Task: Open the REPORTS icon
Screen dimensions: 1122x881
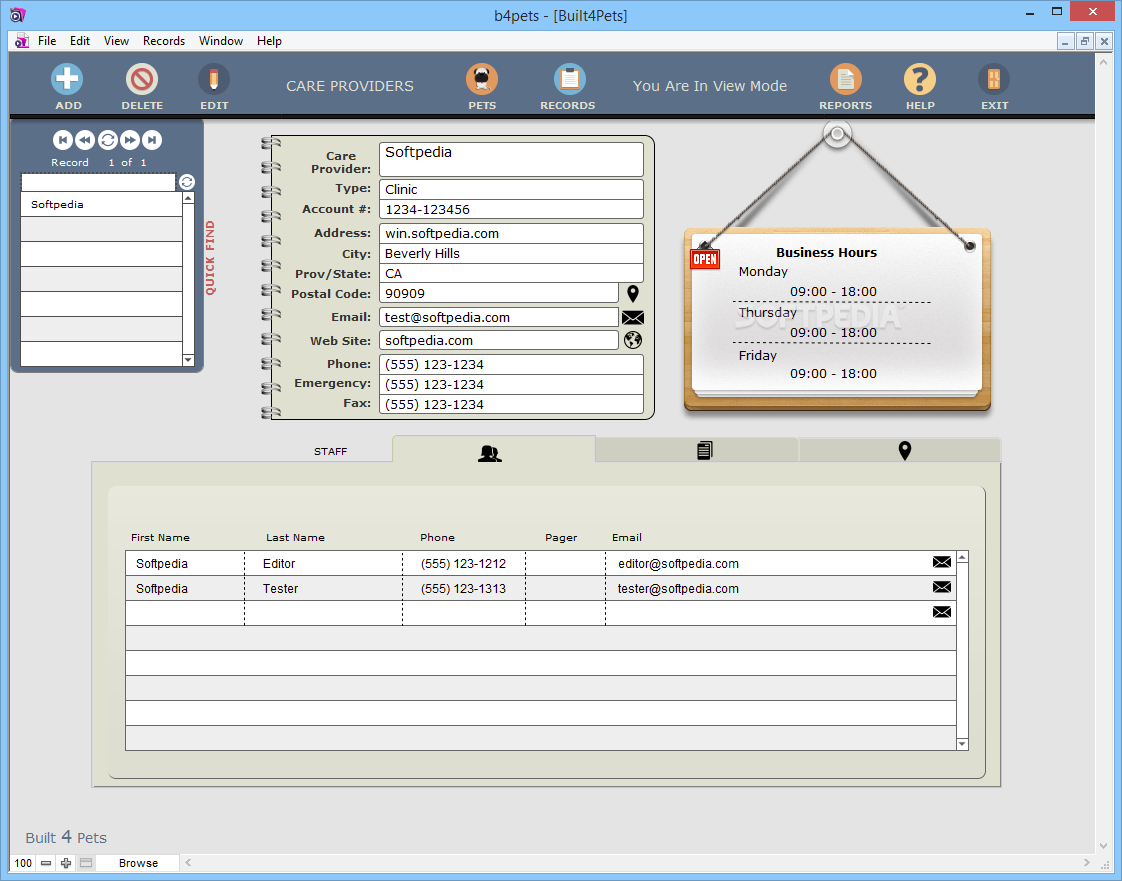Action: [845, 79]
